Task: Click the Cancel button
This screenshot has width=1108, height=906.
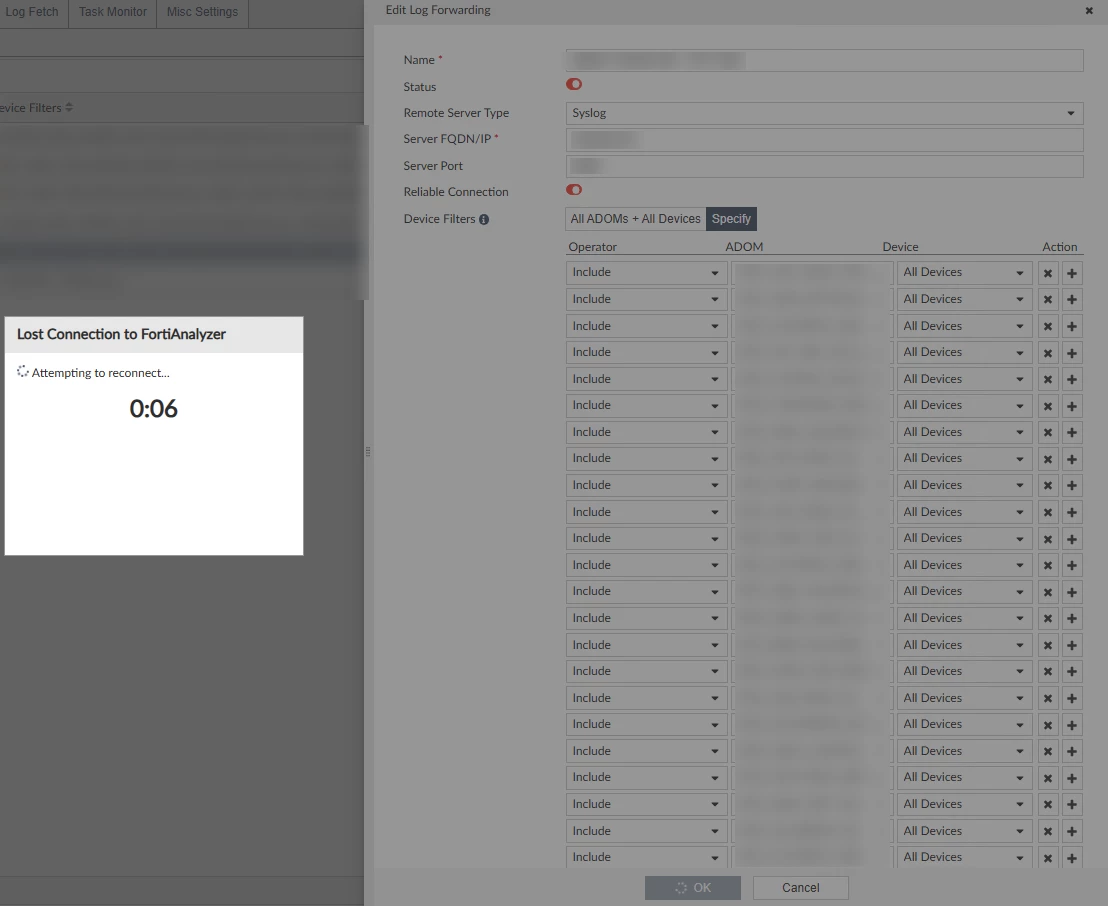Action: click(x=801, y=888)
